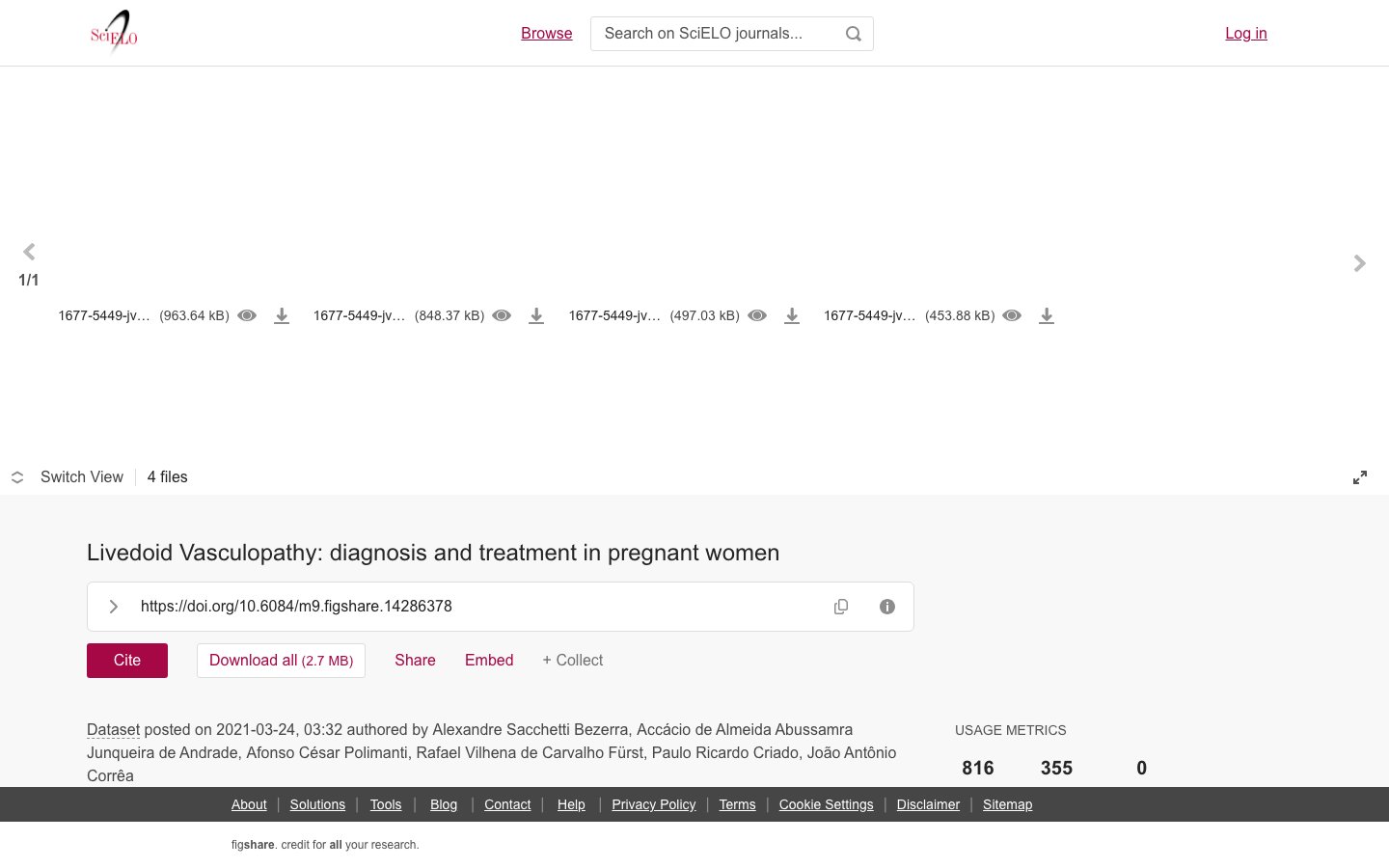Click the search magnifier icon
Image resolution: width=1389 pixels, height=868 pixels.
click(x=854, y=34)
